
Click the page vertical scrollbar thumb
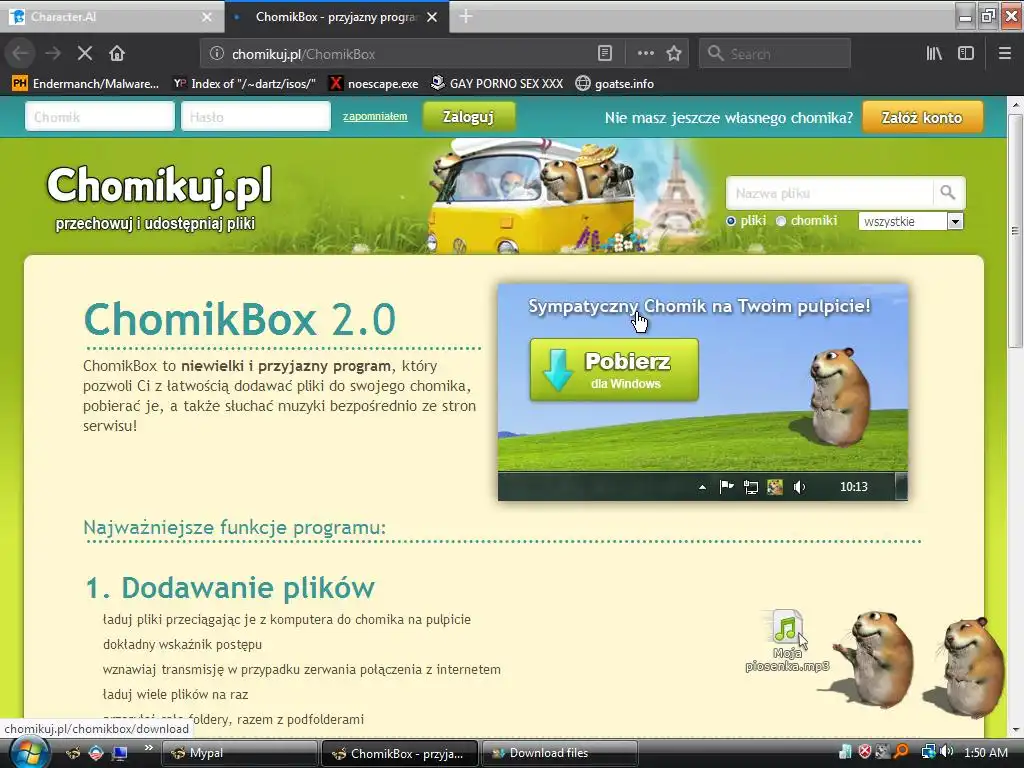coord(1015,231)
